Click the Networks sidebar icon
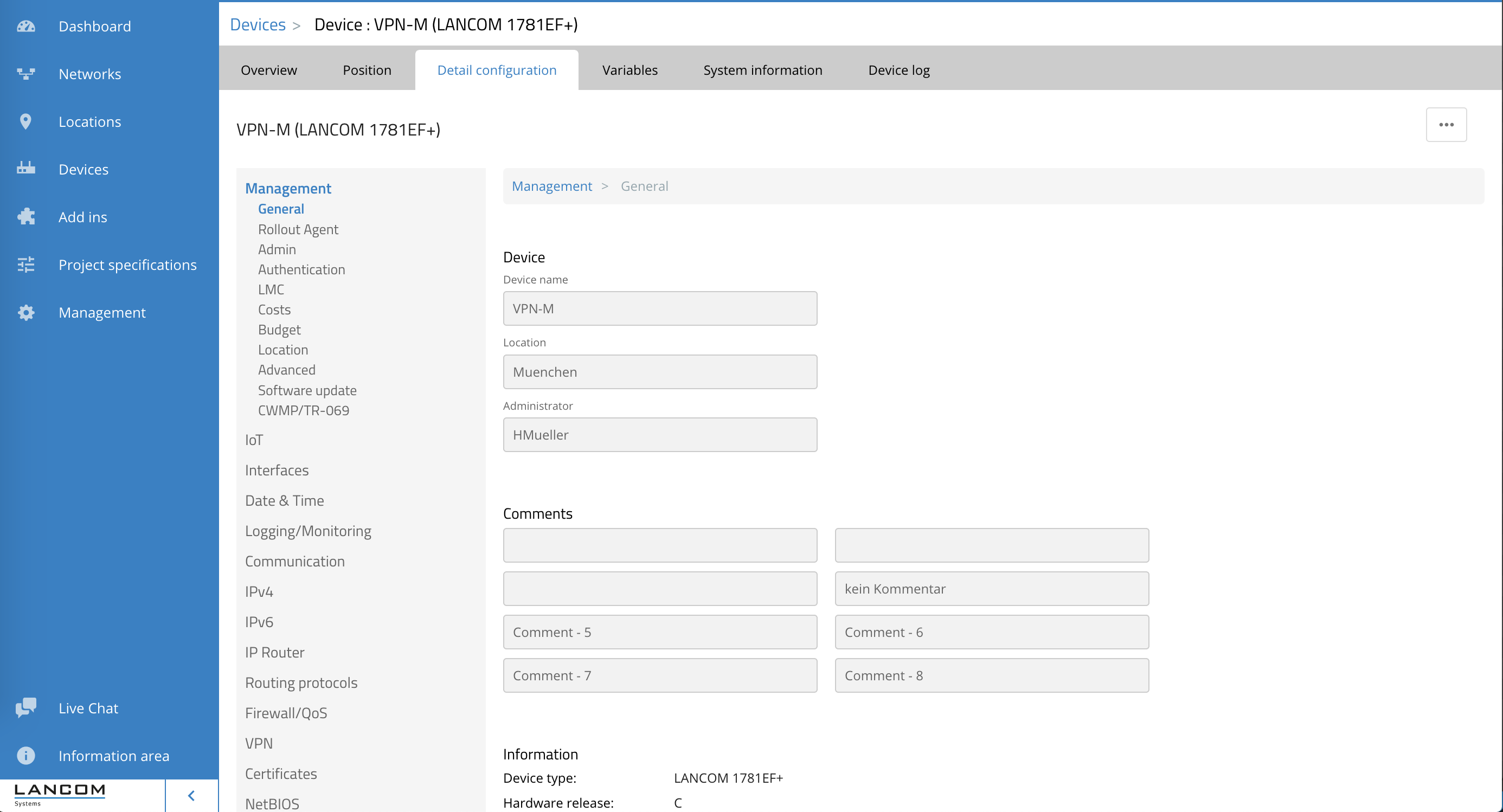The image size is (1503, 812). (25, 74)
